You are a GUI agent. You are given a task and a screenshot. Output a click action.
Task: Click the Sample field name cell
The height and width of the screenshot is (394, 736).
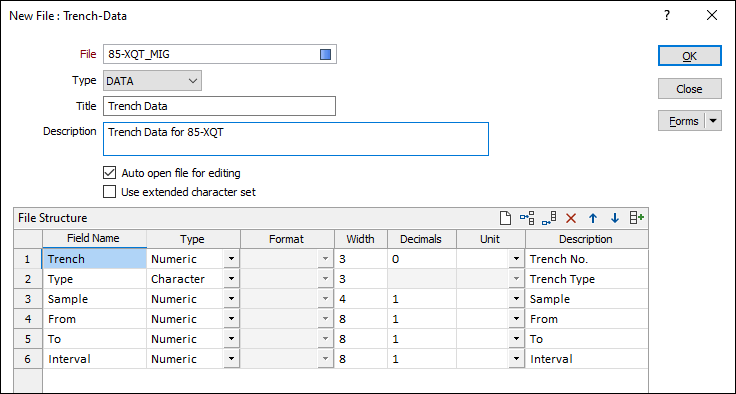point(94,299)
